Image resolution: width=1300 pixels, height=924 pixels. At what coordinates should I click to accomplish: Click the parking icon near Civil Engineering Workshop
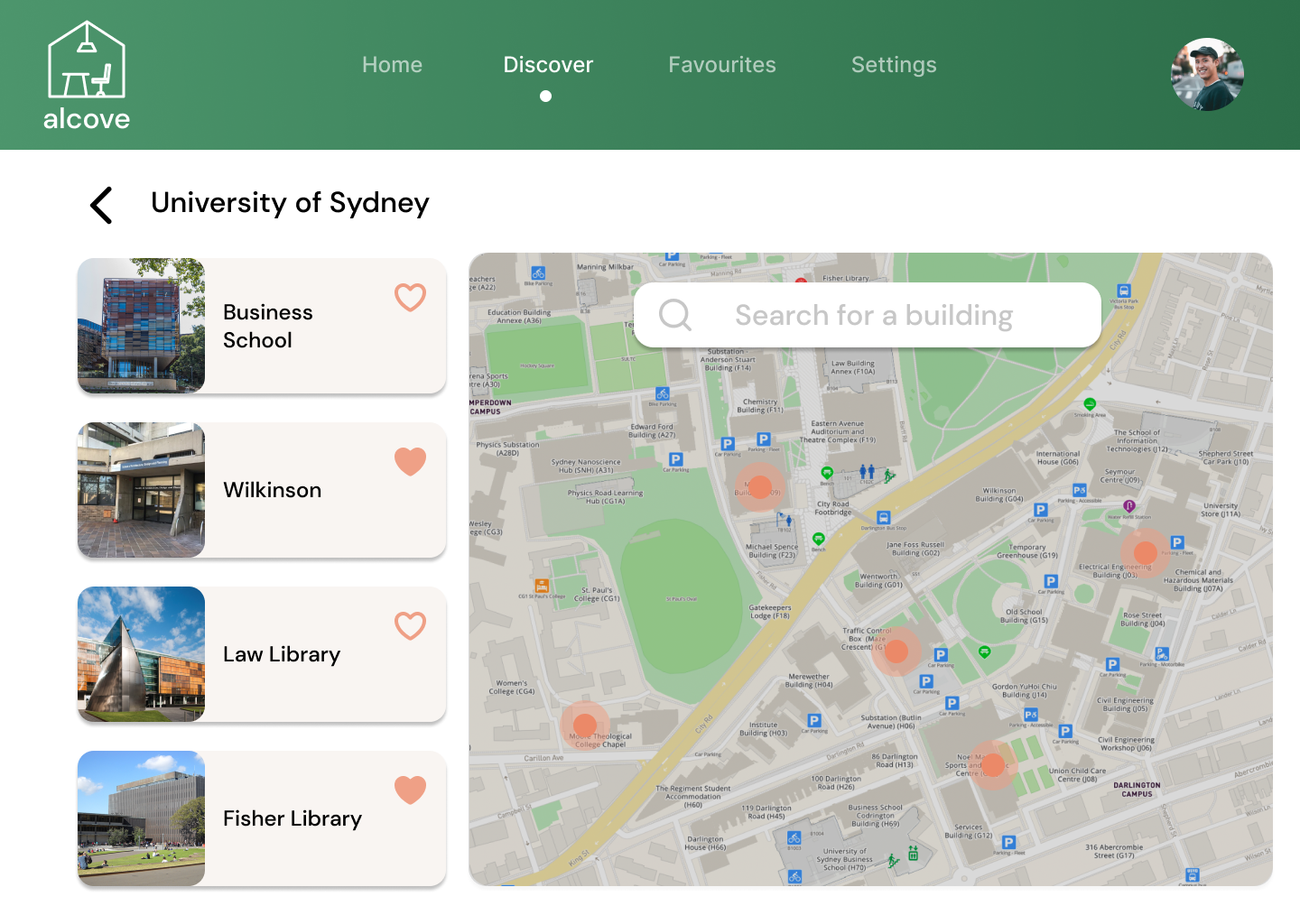(1065, 731)
